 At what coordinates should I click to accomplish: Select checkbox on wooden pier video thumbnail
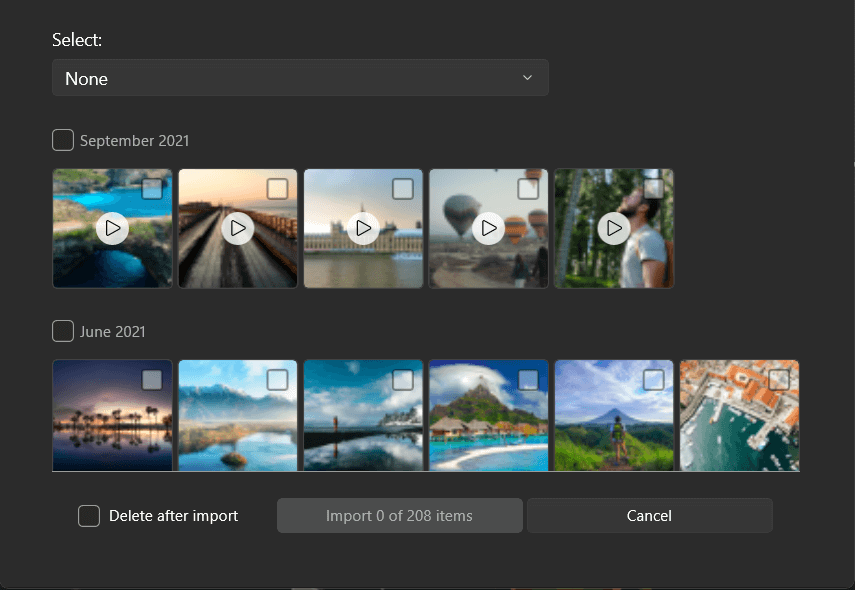[x=278, y=189]
